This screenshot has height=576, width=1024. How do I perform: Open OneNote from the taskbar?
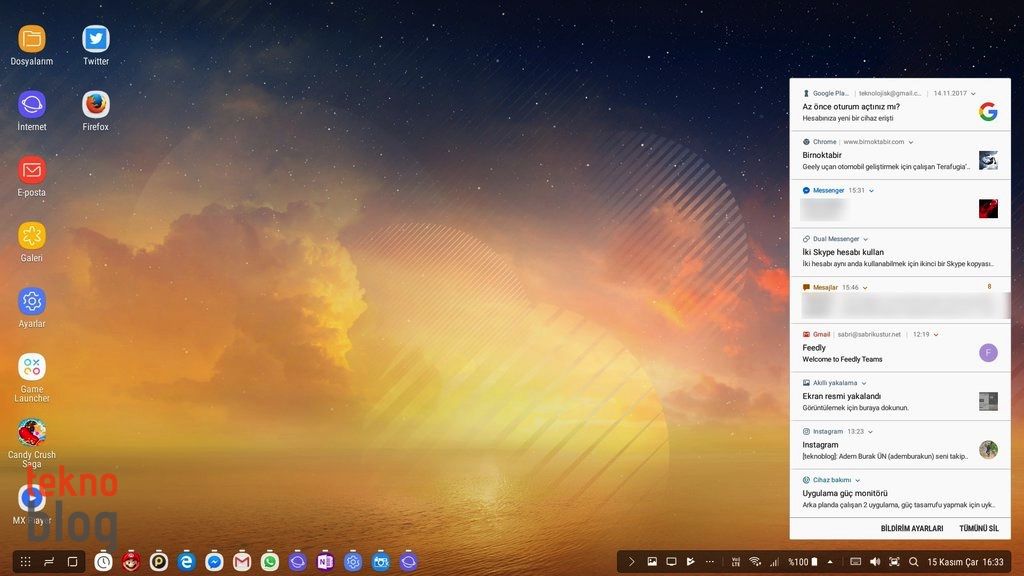coord(325,562)
